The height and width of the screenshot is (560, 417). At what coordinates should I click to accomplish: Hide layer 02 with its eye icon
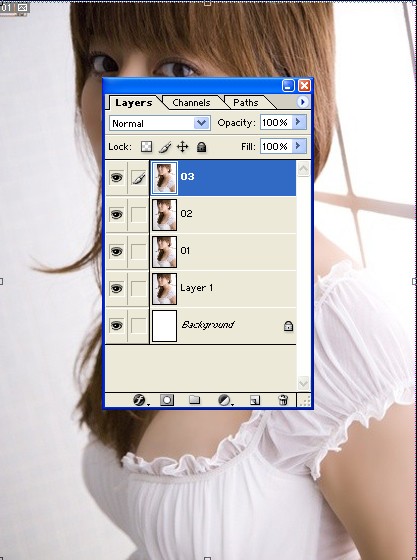pos(116,215)
